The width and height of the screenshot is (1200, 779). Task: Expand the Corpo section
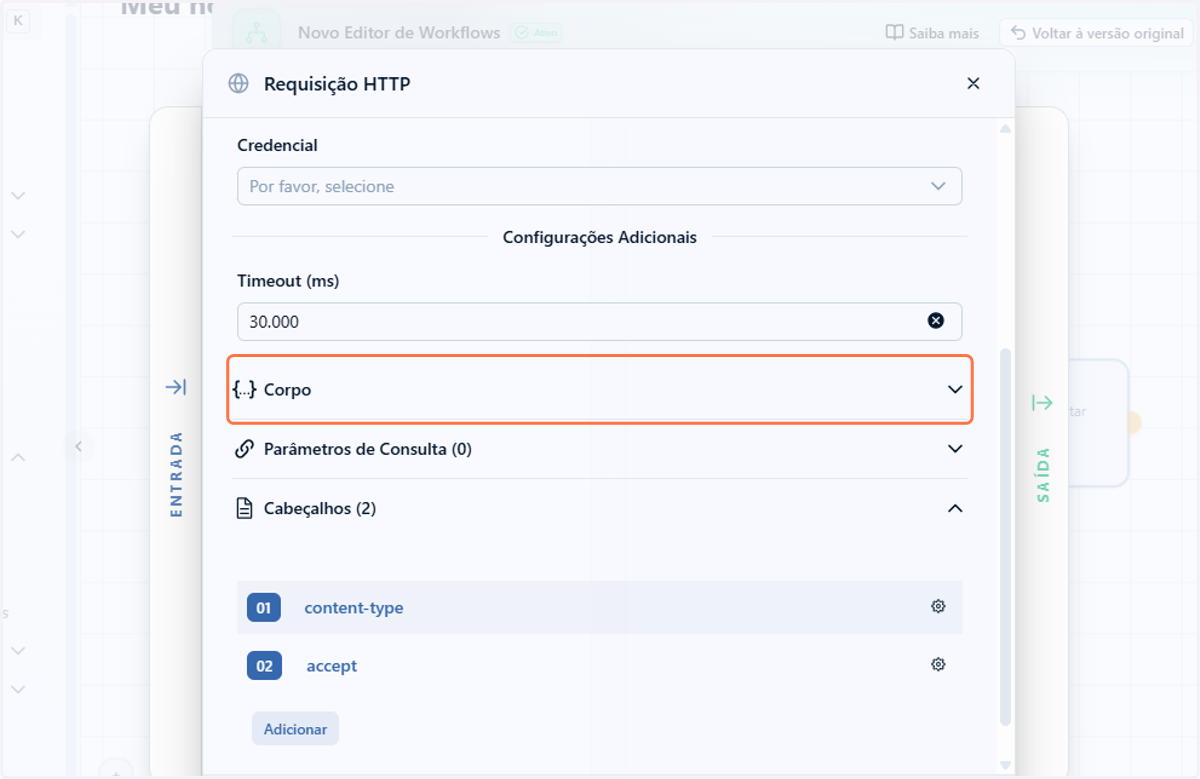pos(600,390)
